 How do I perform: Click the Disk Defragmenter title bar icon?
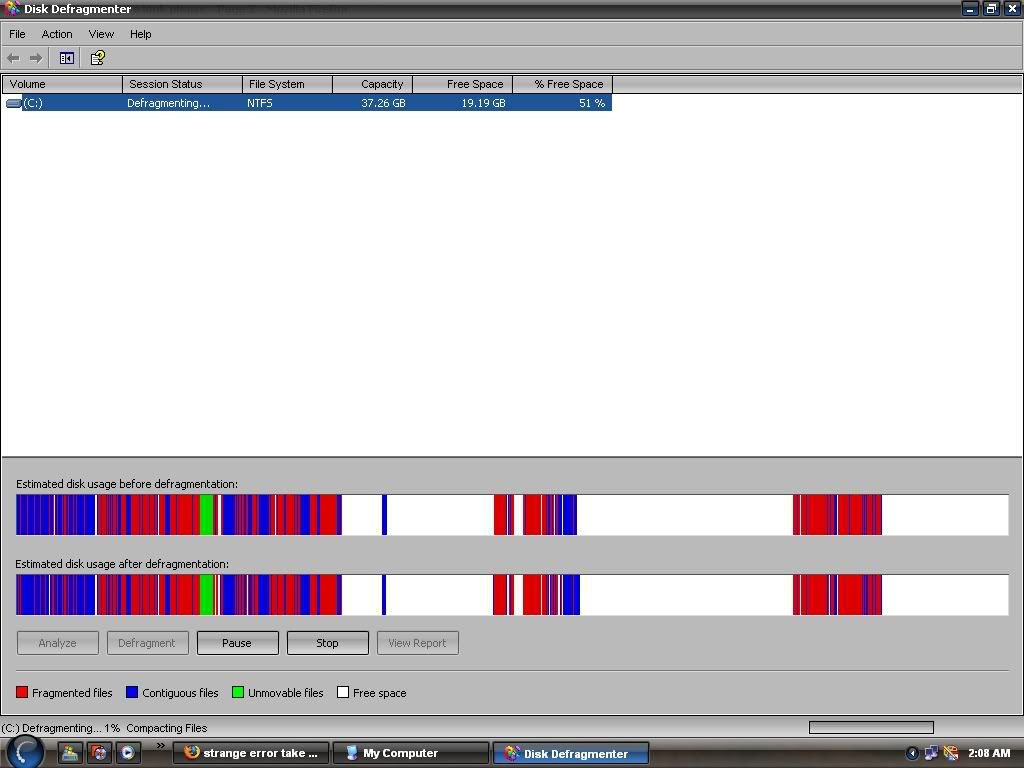click(x=12, y=9)
